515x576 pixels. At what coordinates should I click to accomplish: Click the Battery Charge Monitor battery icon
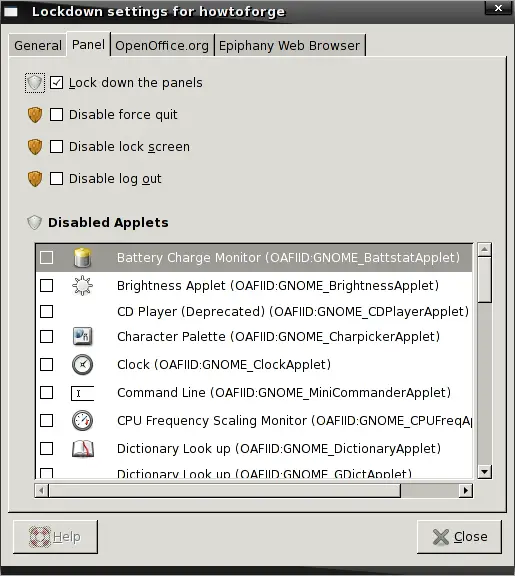coord(82,258)
